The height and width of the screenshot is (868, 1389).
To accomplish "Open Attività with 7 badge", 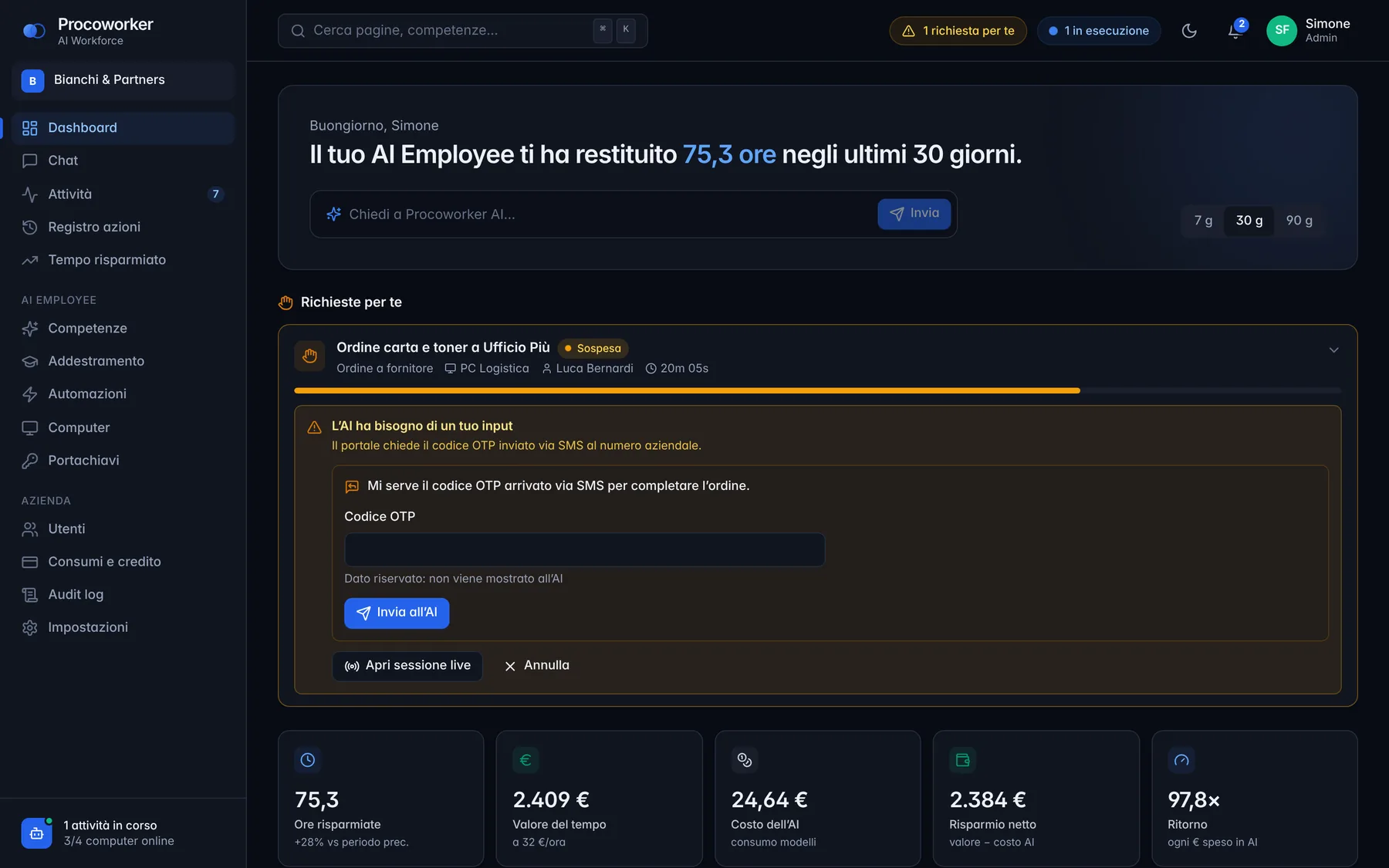I will (123, 194).
